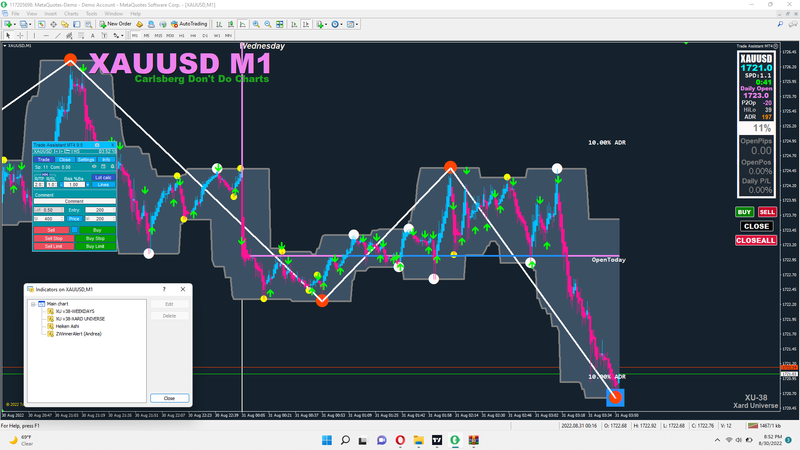Switch to the M5 timeframe
Screen dimensions: 800x450
click(146, 36)
